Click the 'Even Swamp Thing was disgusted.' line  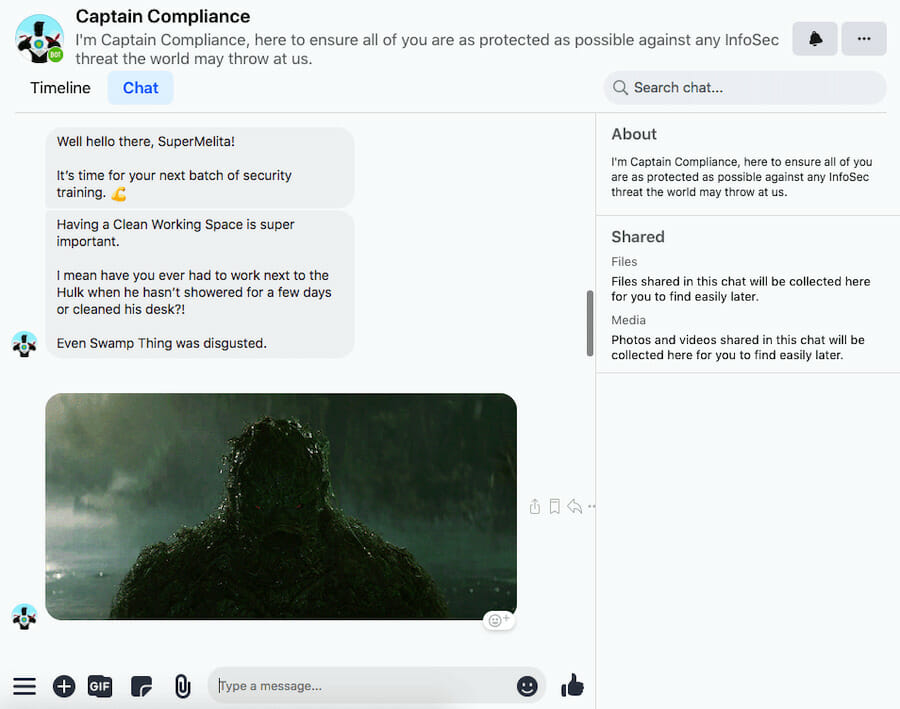[x=161, y=343]
